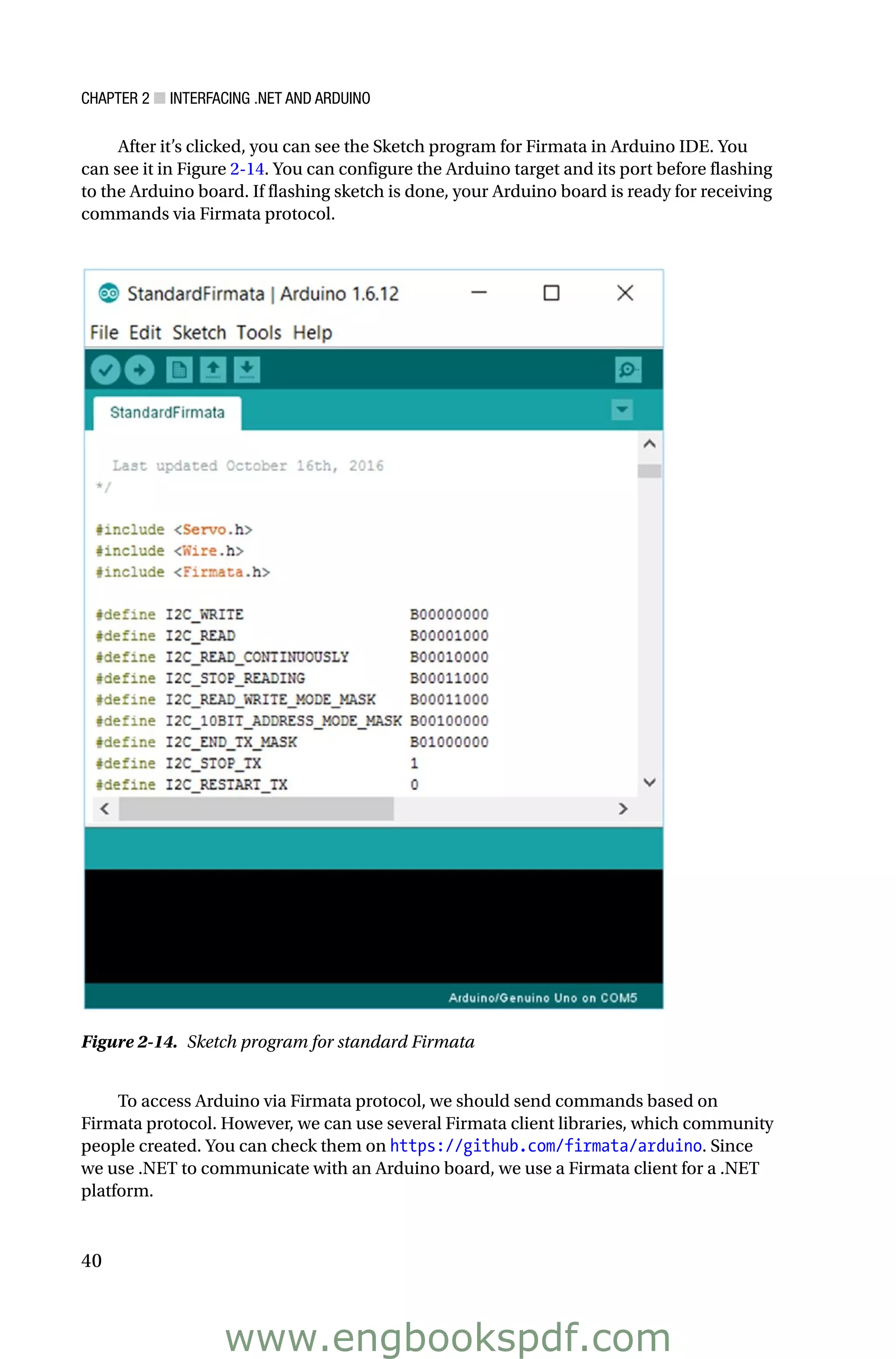Screen dimensions: 896x1359
Task: Click the vertical scrollbar down arrow
Action: 649,783
